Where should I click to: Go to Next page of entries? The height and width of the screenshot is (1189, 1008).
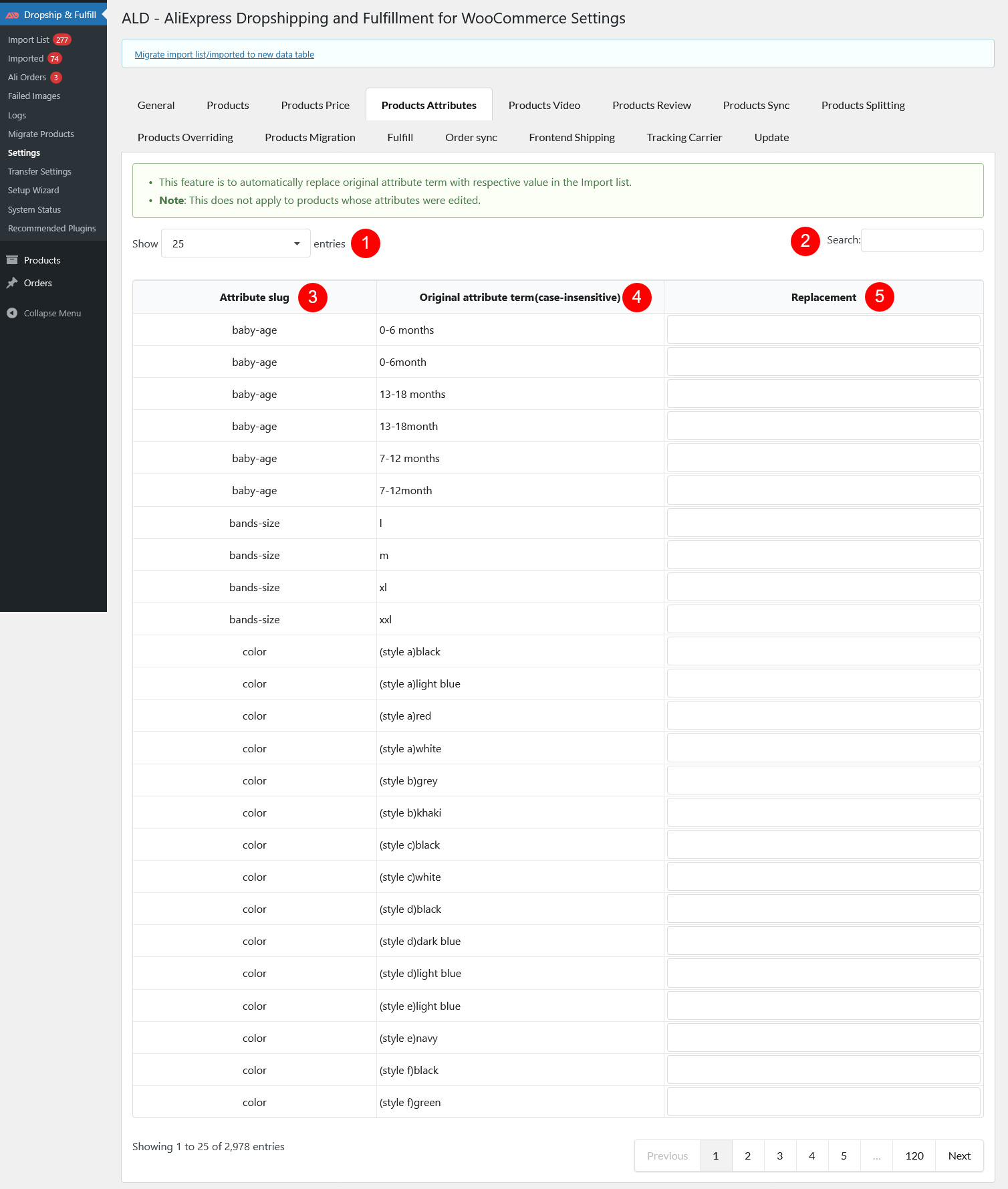point(959,1156)
